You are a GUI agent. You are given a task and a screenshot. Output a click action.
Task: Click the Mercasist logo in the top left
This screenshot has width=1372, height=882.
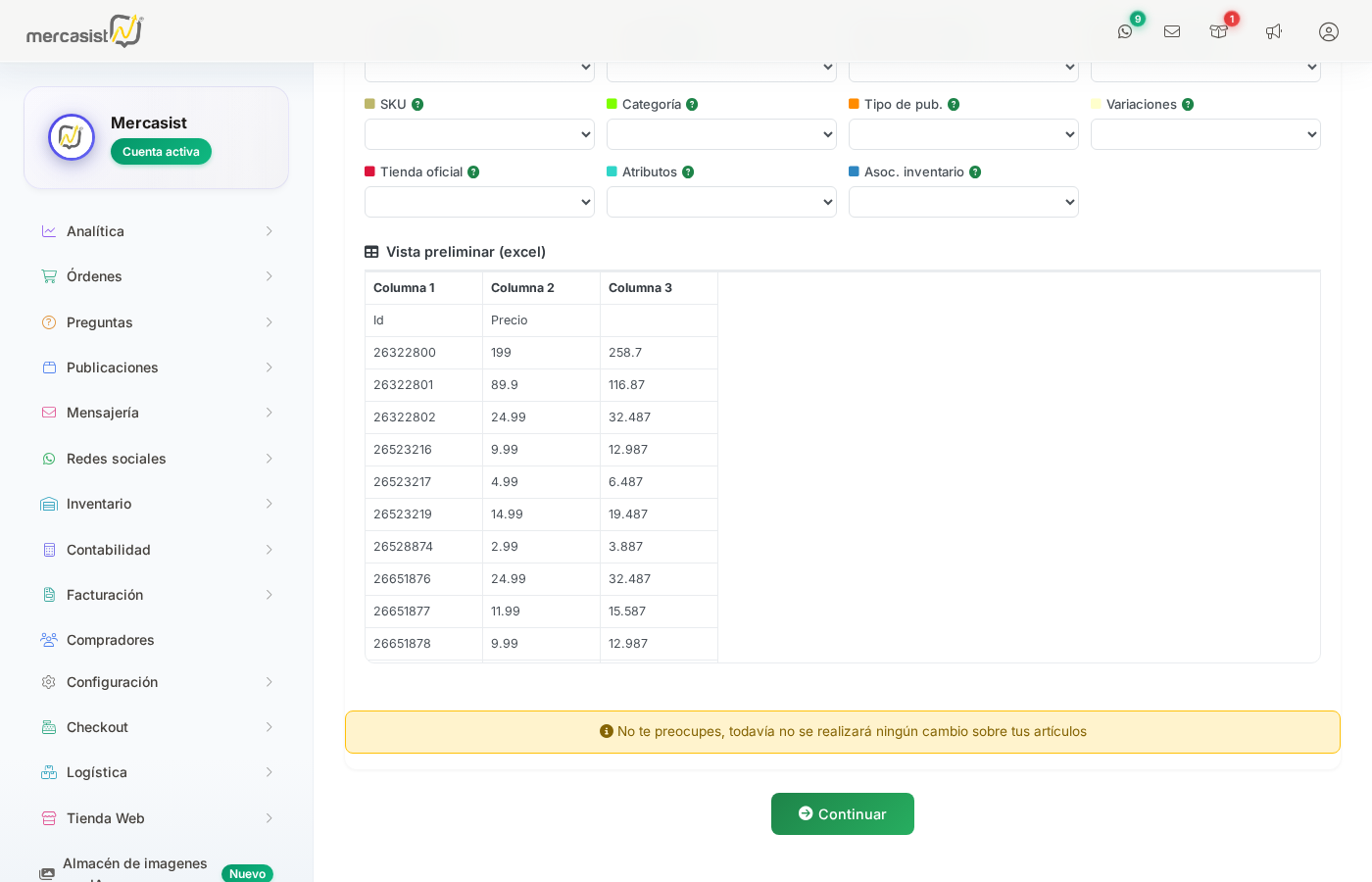point(84,30)
